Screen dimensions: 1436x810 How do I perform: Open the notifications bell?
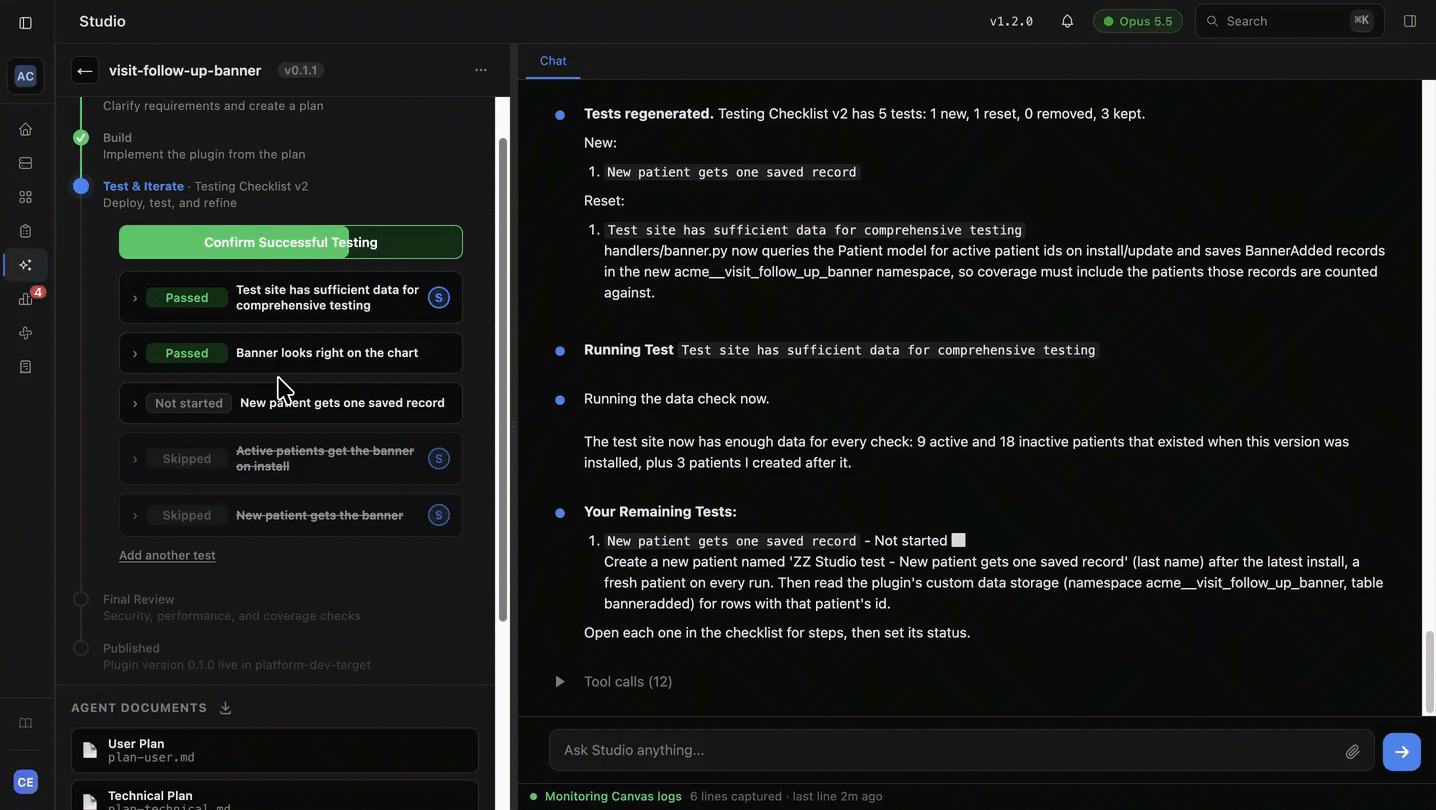(x=1067, y=21)
